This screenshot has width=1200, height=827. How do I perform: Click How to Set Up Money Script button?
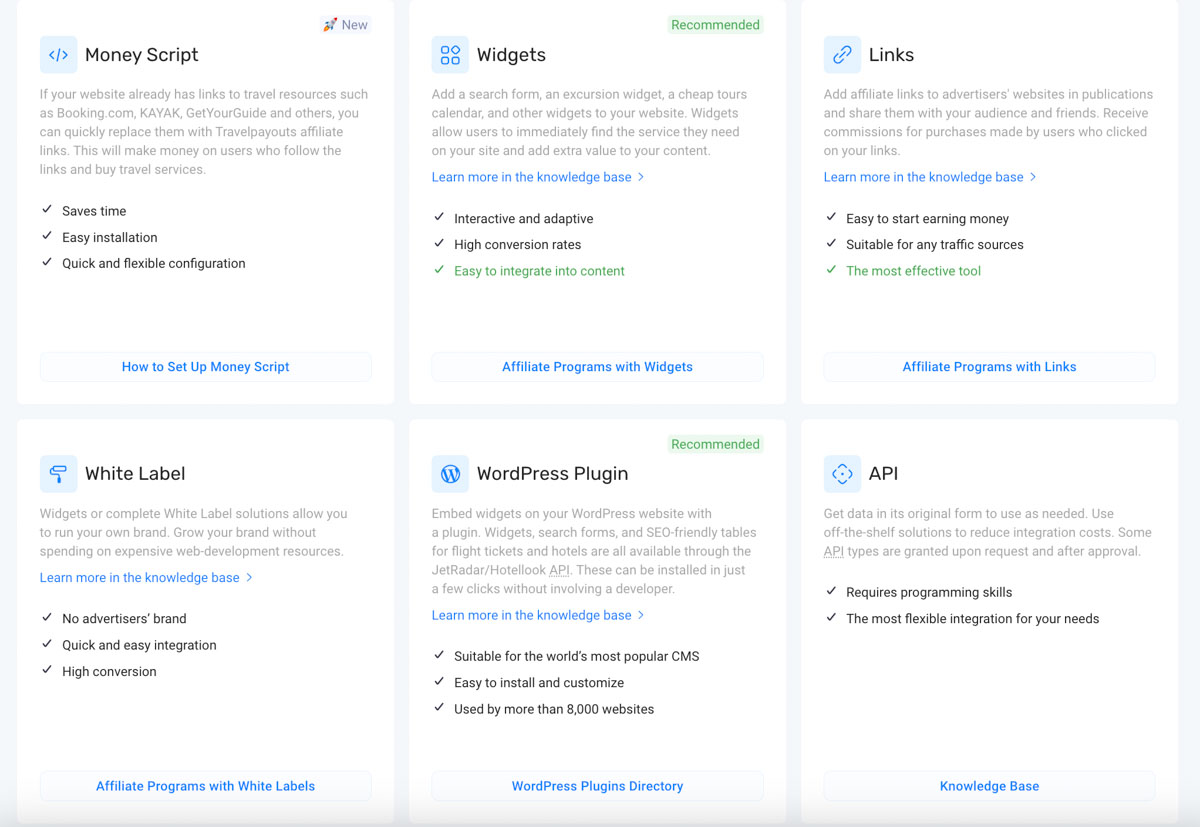206,367
